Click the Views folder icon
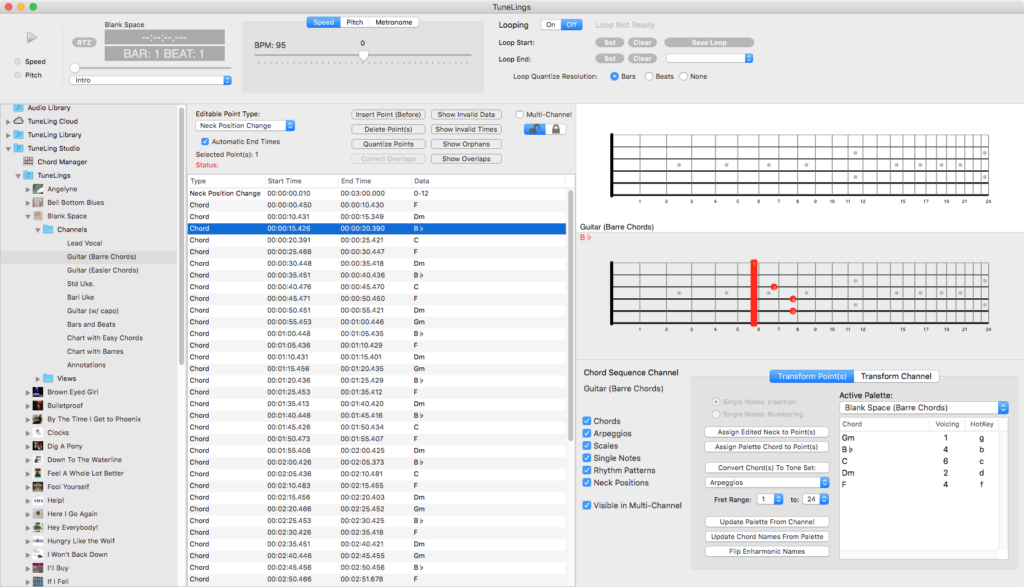The width and height of the screenshot is (1024, 587). 48,378
